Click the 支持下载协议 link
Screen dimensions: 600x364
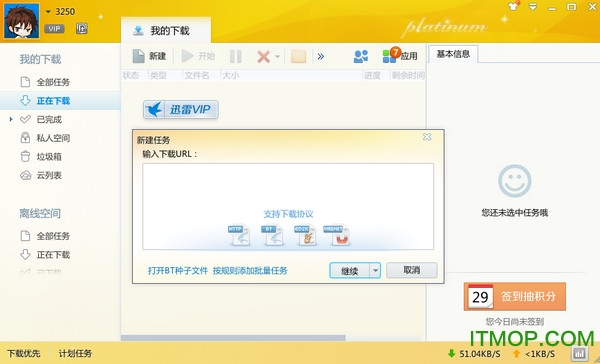tap(288, 214)
